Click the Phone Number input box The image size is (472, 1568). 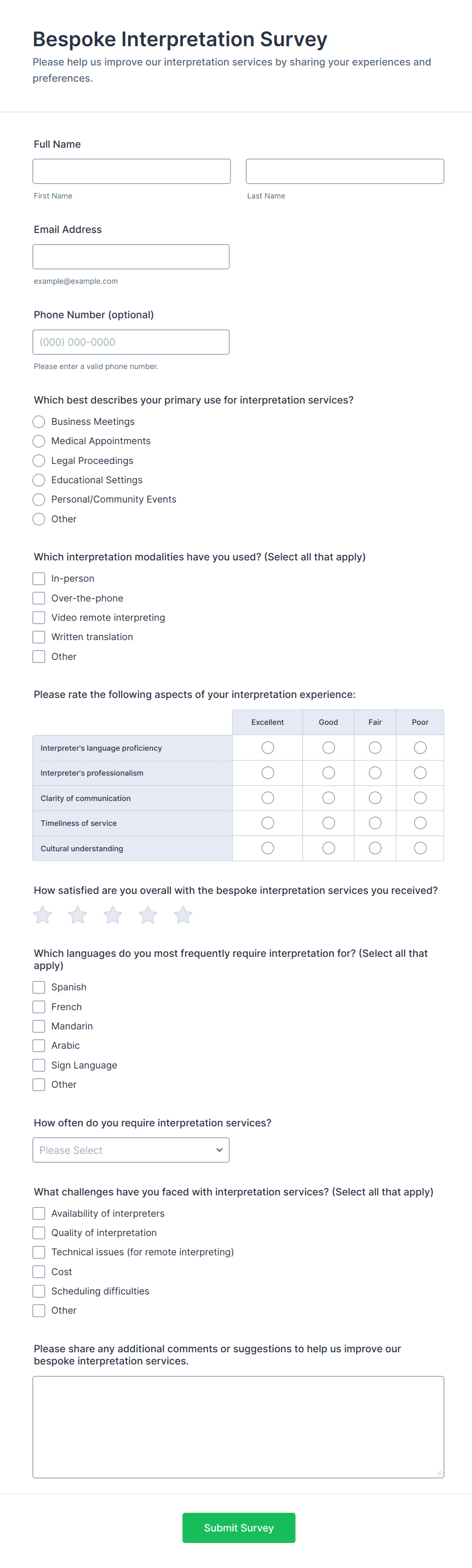(x=131, y=342)
